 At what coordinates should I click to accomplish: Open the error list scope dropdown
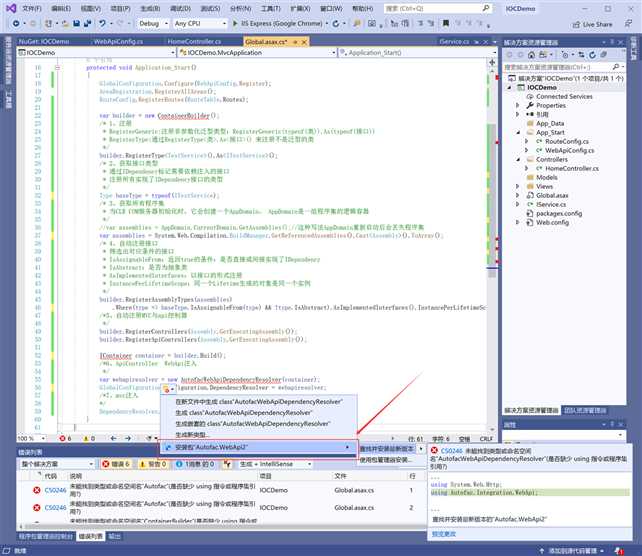point(57,464)
